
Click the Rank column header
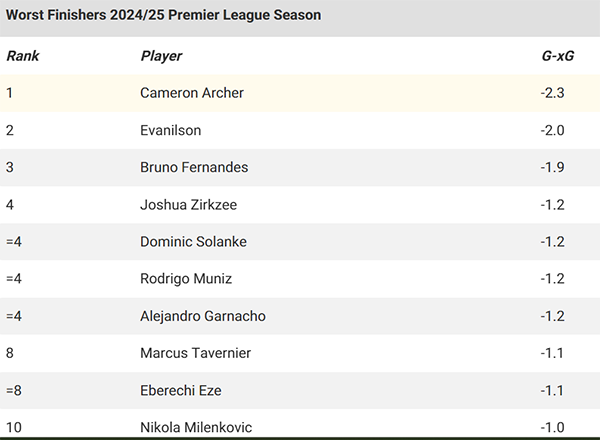coord(22,56)
